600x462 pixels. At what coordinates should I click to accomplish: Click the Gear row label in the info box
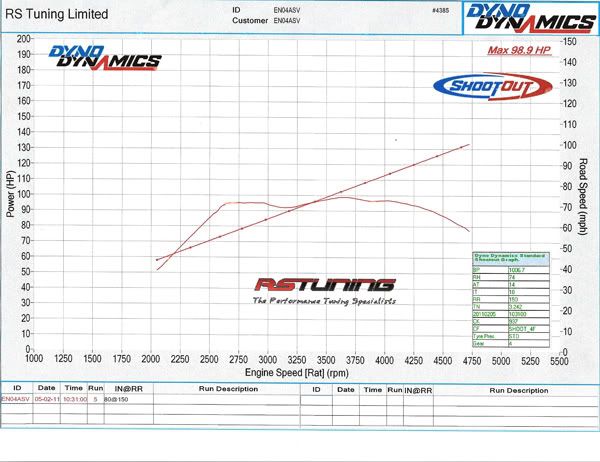tap(478, 343)
